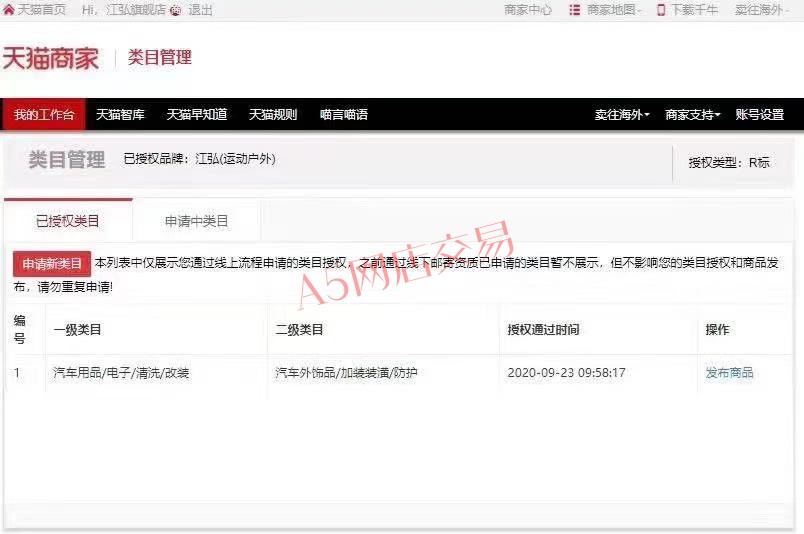Open the 天猫首页 link
This screenshot has height=534, width=804.
[42, 9]
